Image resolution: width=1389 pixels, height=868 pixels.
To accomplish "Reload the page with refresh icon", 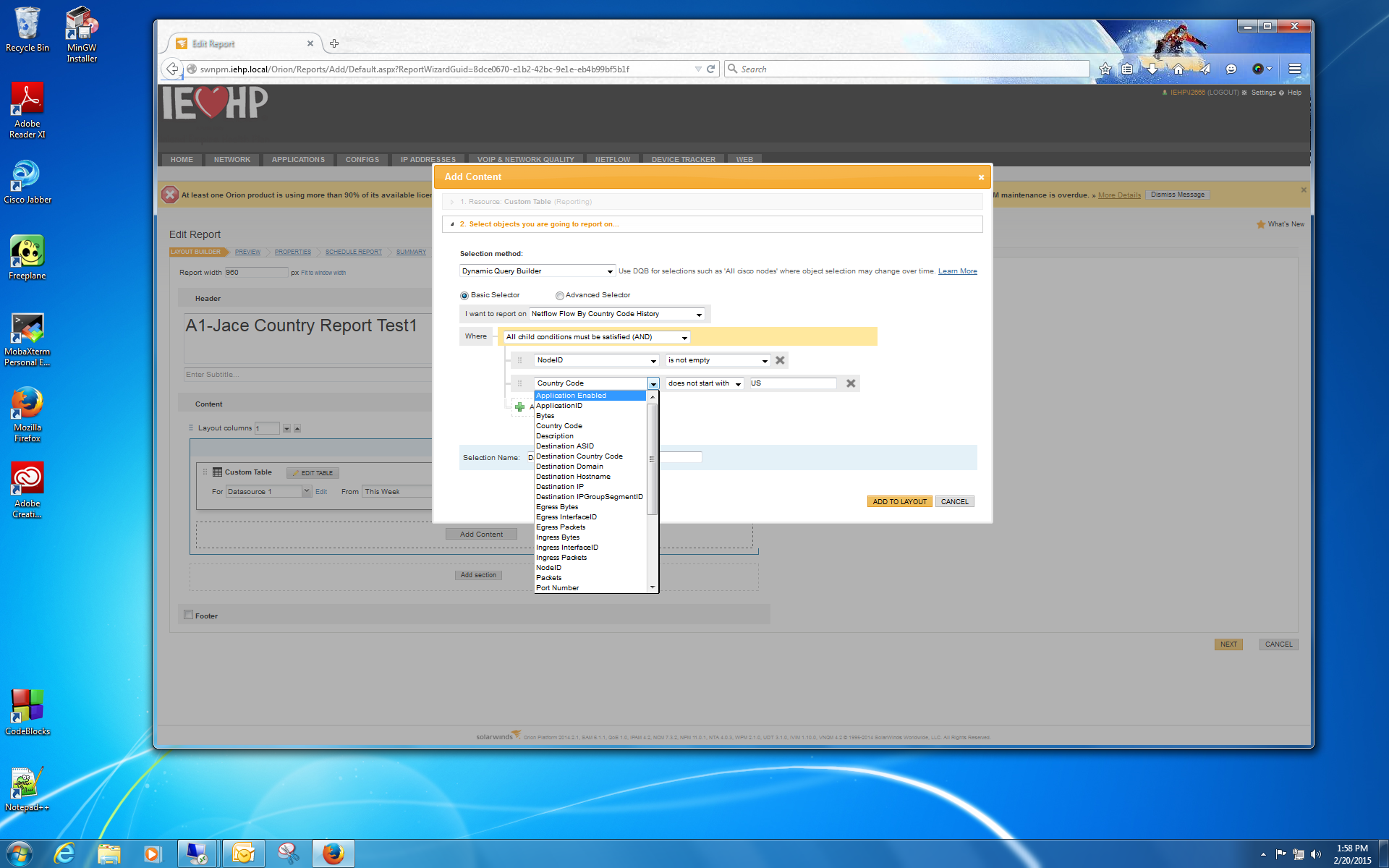I will [x=711, y=69].
